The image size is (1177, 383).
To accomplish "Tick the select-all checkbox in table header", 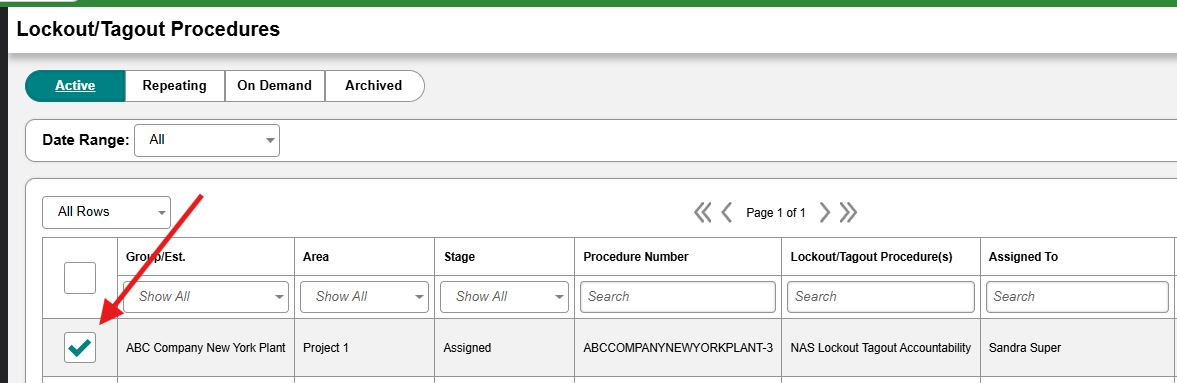I will [x=80, y=278].
